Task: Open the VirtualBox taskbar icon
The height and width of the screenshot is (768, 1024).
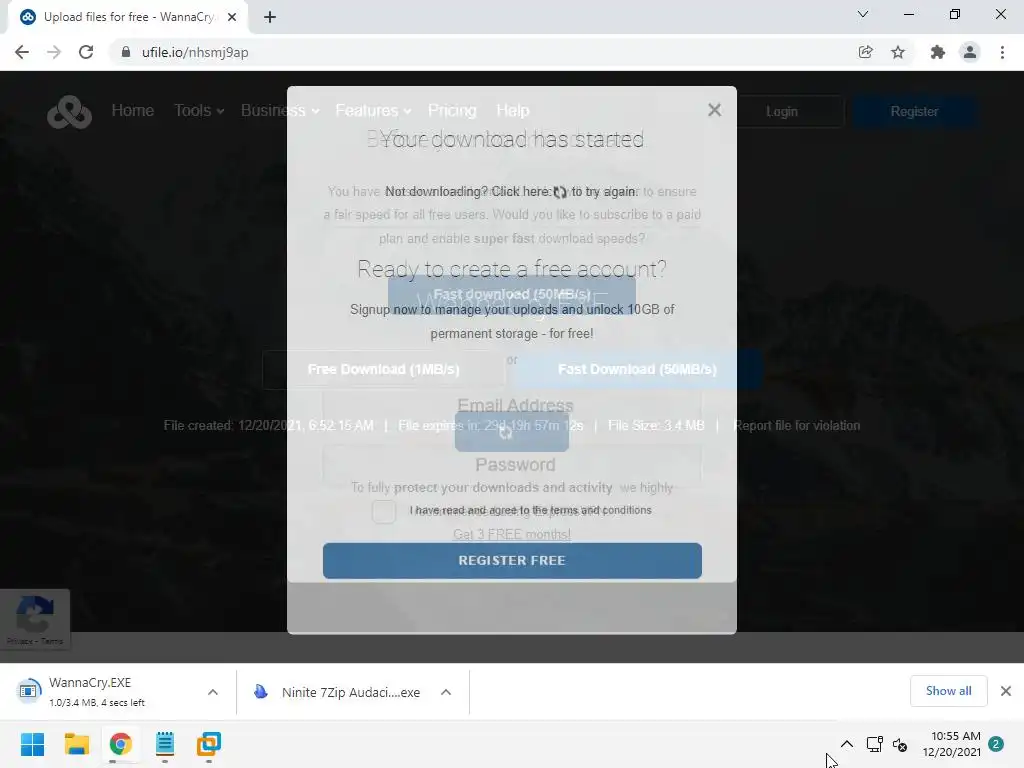Action: pos(209,744)
